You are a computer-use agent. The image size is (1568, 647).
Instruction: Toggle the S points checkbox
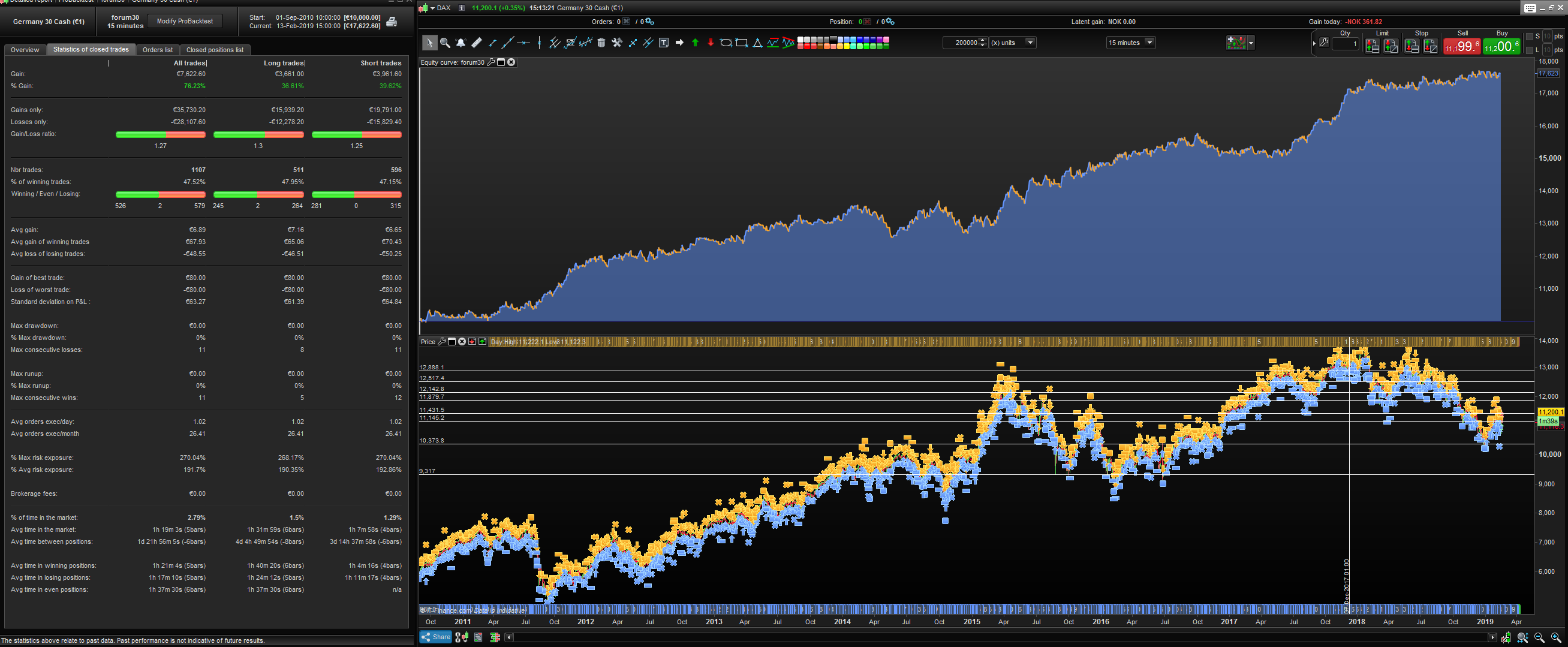click(1529, 37)
